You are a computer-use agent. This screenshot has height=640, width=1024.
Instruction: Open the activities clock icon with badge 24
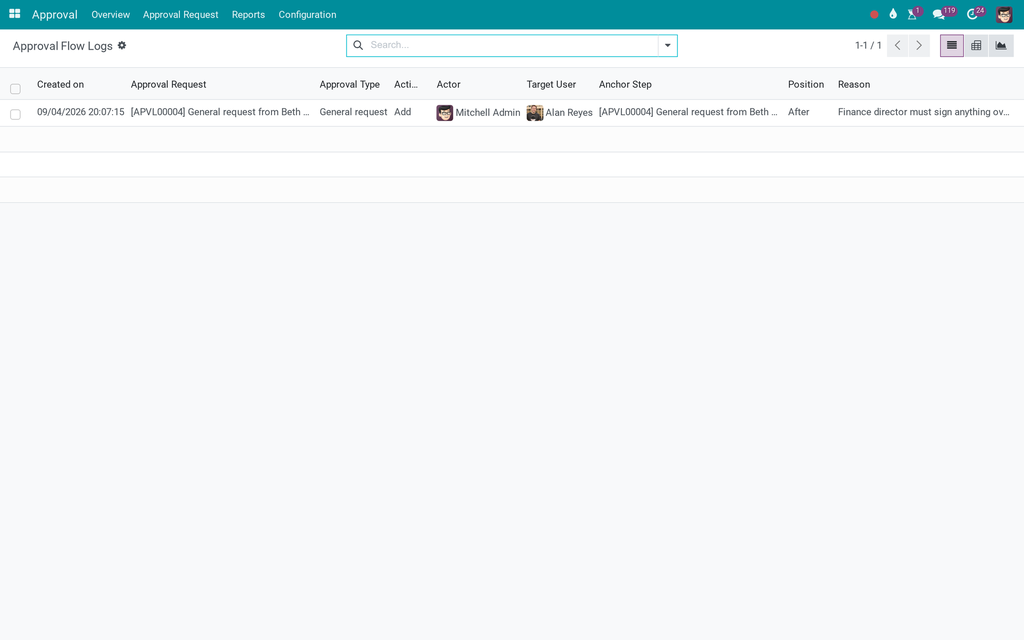click(974, 14)
